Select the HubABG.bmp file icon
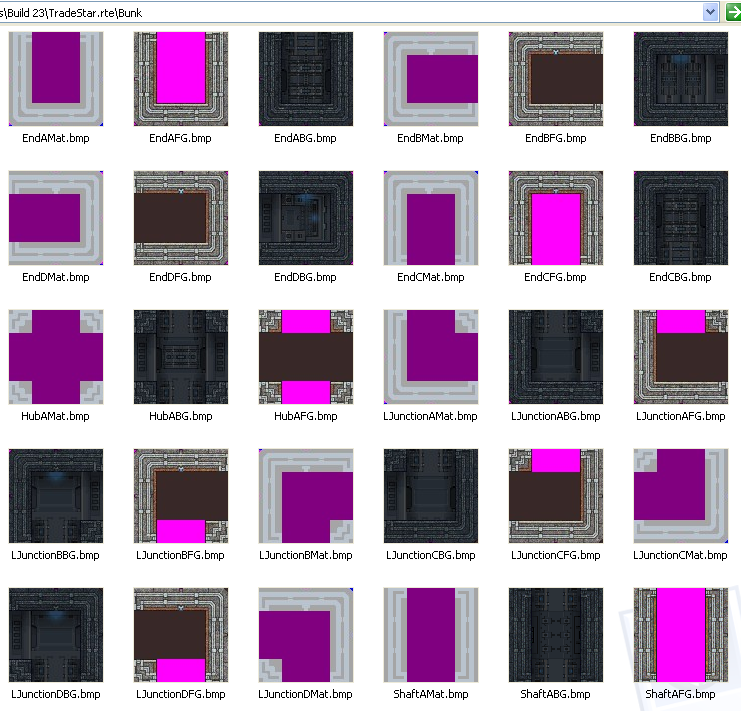The height and width of the screenshot is (711, 741). click(x=181, y=357)
